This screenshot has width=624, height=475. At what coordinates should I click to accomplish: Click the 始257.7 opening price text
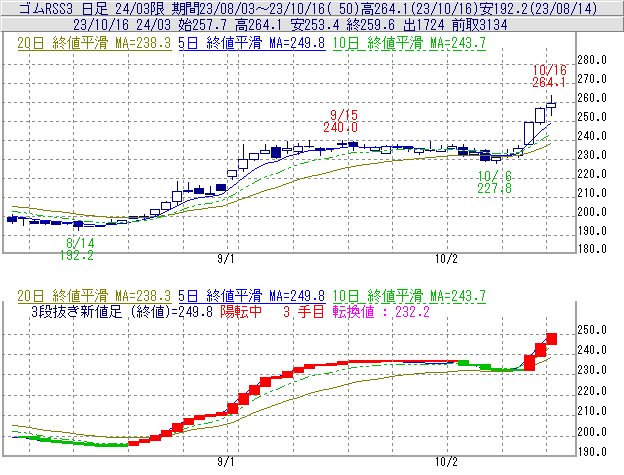(x=203, y=25)
